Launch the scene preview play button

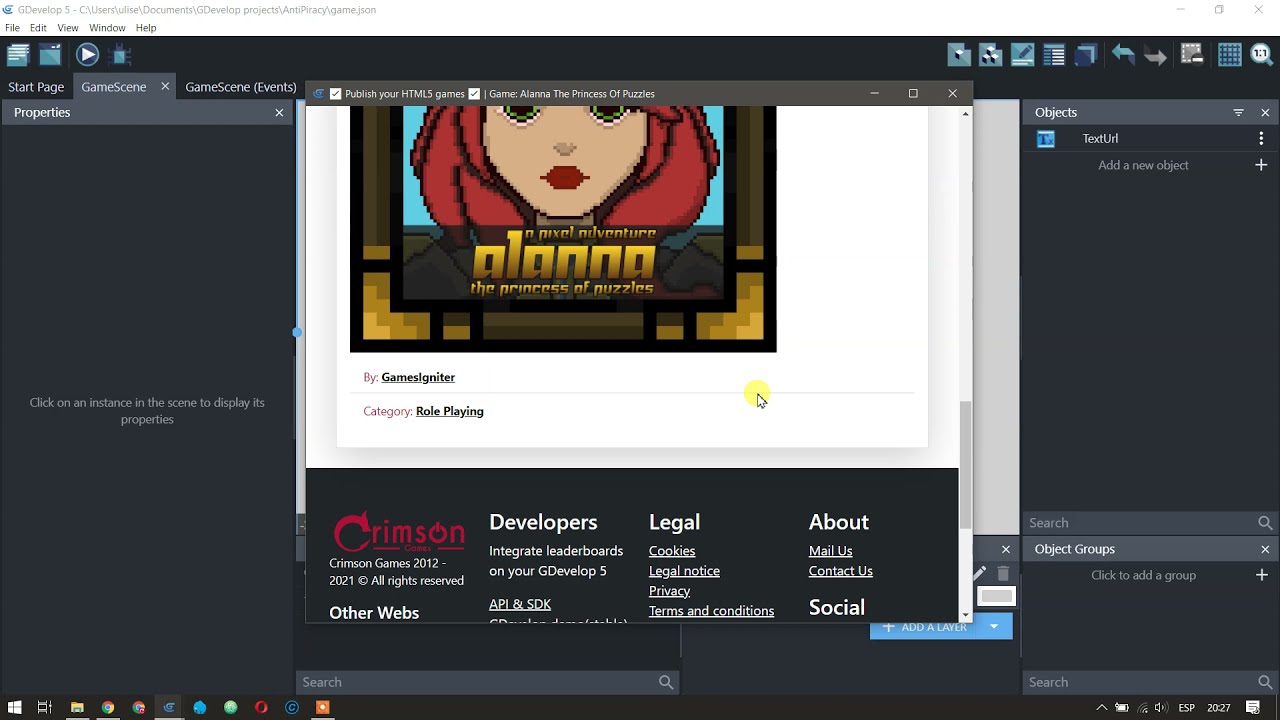(x=88, y=55)
